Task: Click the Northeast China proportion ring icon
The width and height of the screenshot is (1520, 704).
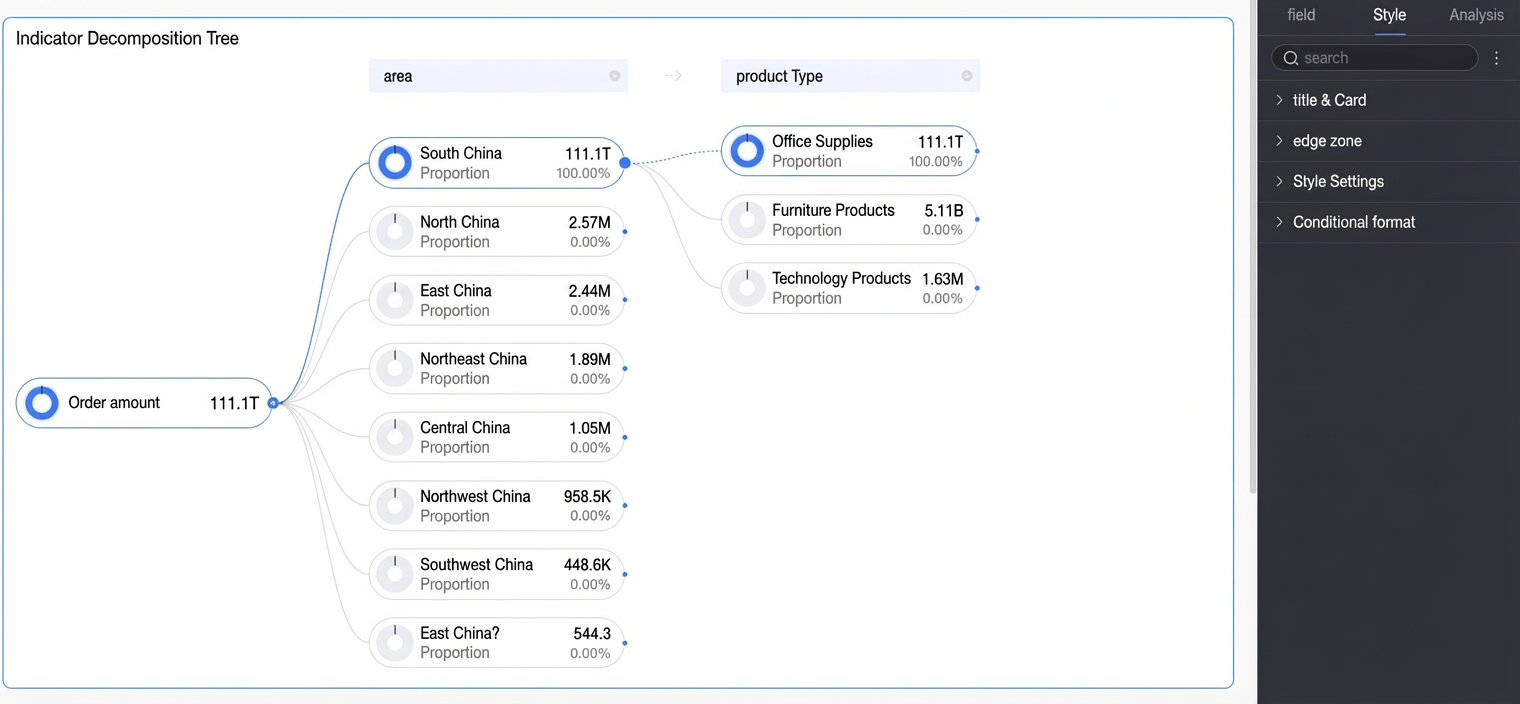Action: pos(395,368)
